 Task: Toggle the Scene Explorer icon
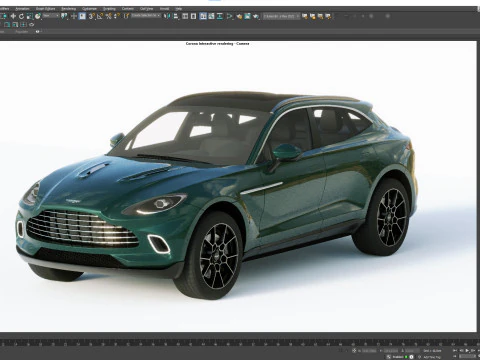[x=185, y=16]
